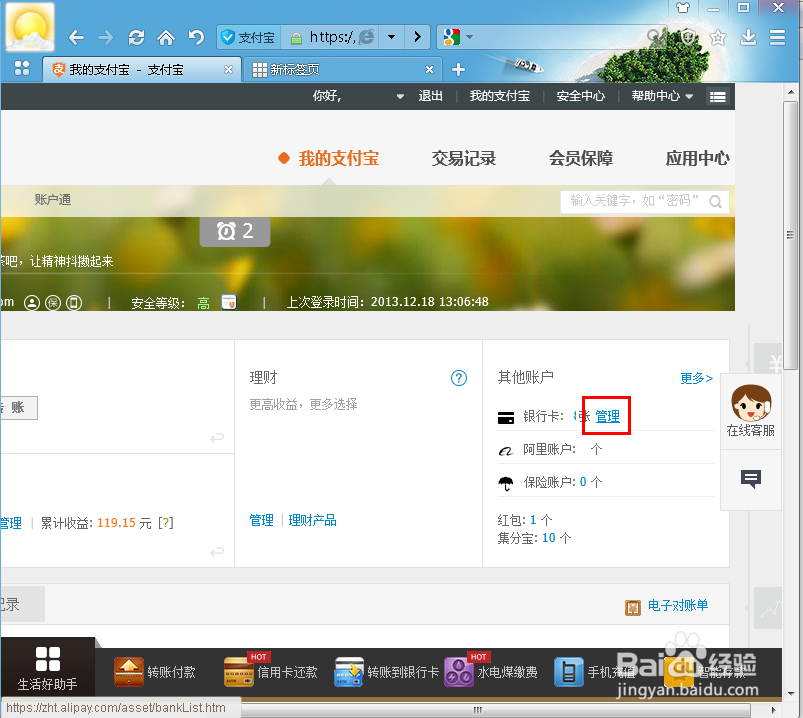This screenshot has width=803, height=718.
Task: Click 管理 under 理财 section
Action: (261, 520)
